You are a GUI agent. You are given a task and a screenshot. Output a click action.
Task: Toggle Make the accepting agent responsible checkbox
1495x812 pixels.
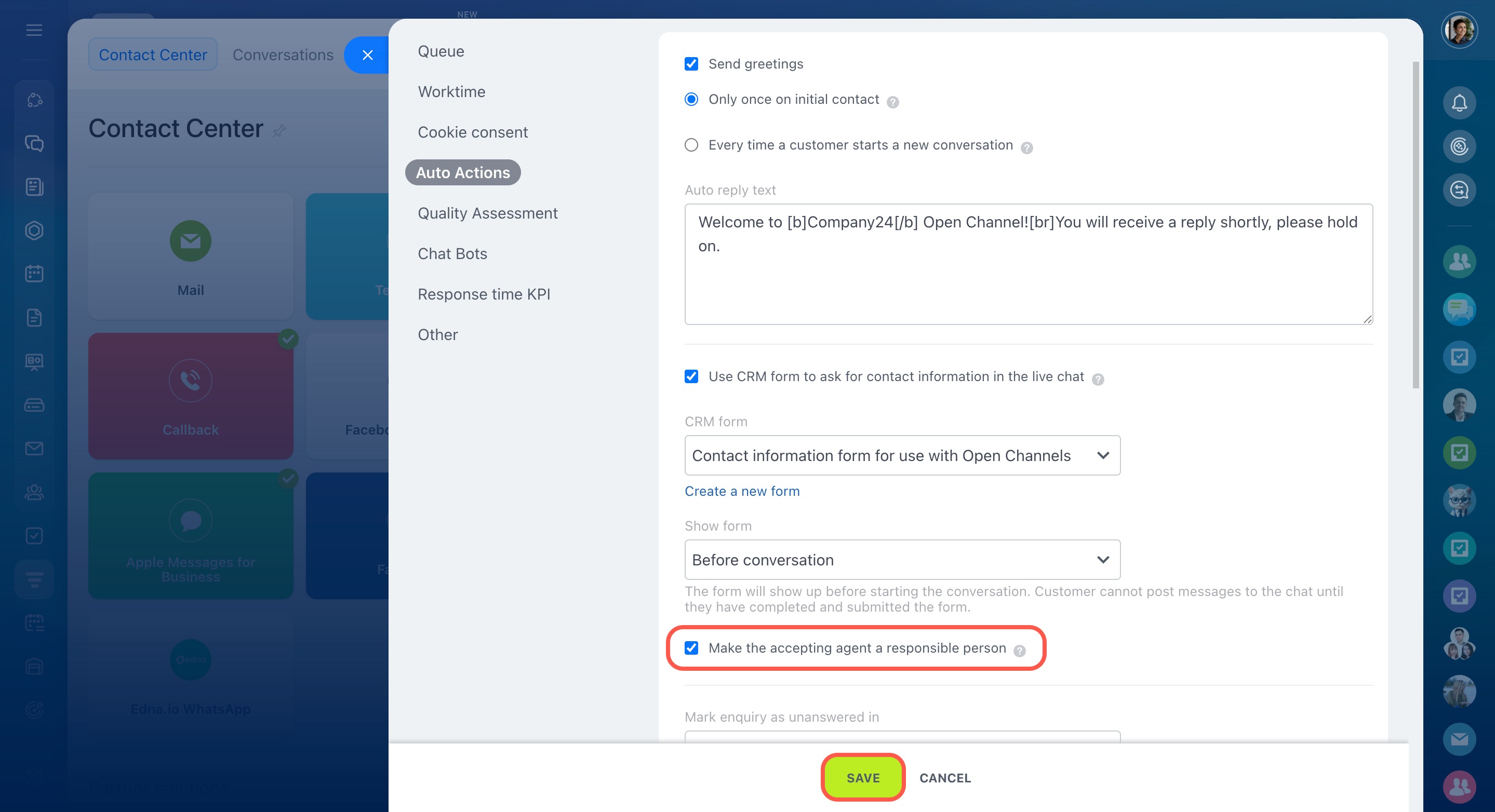click(x=691, y=648)
